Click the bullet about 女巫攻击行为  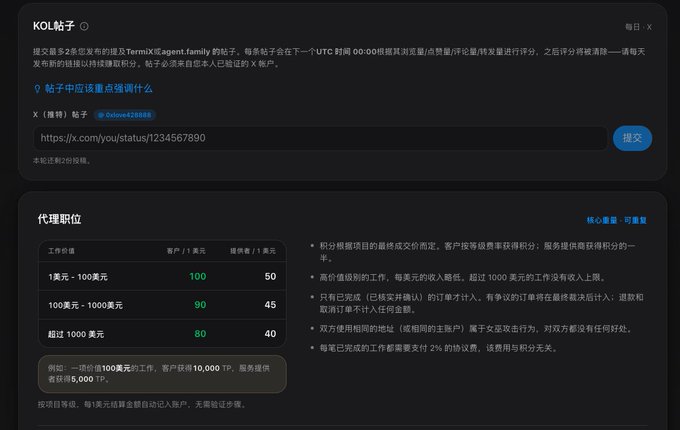[x=475, y=329]
